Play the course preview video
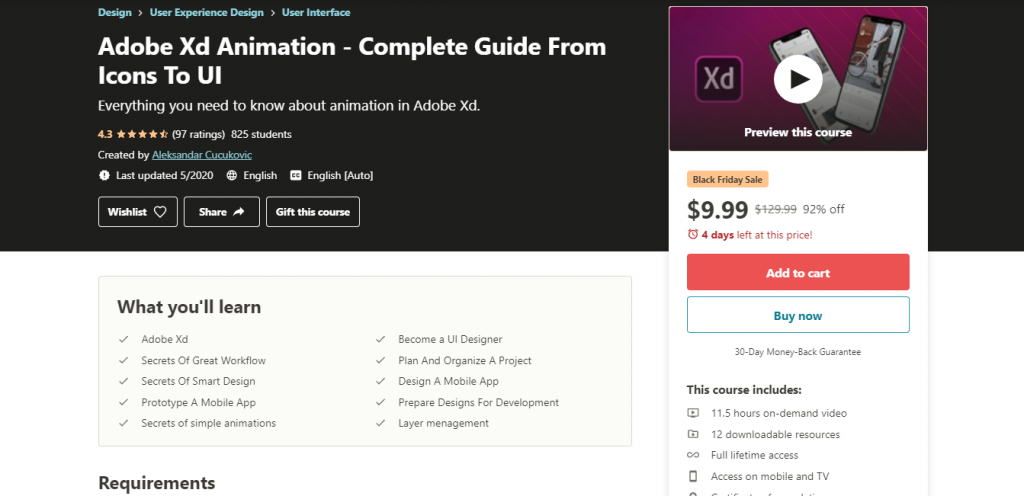Screen dimensions: 1024x496 click(x=797, y=79)
